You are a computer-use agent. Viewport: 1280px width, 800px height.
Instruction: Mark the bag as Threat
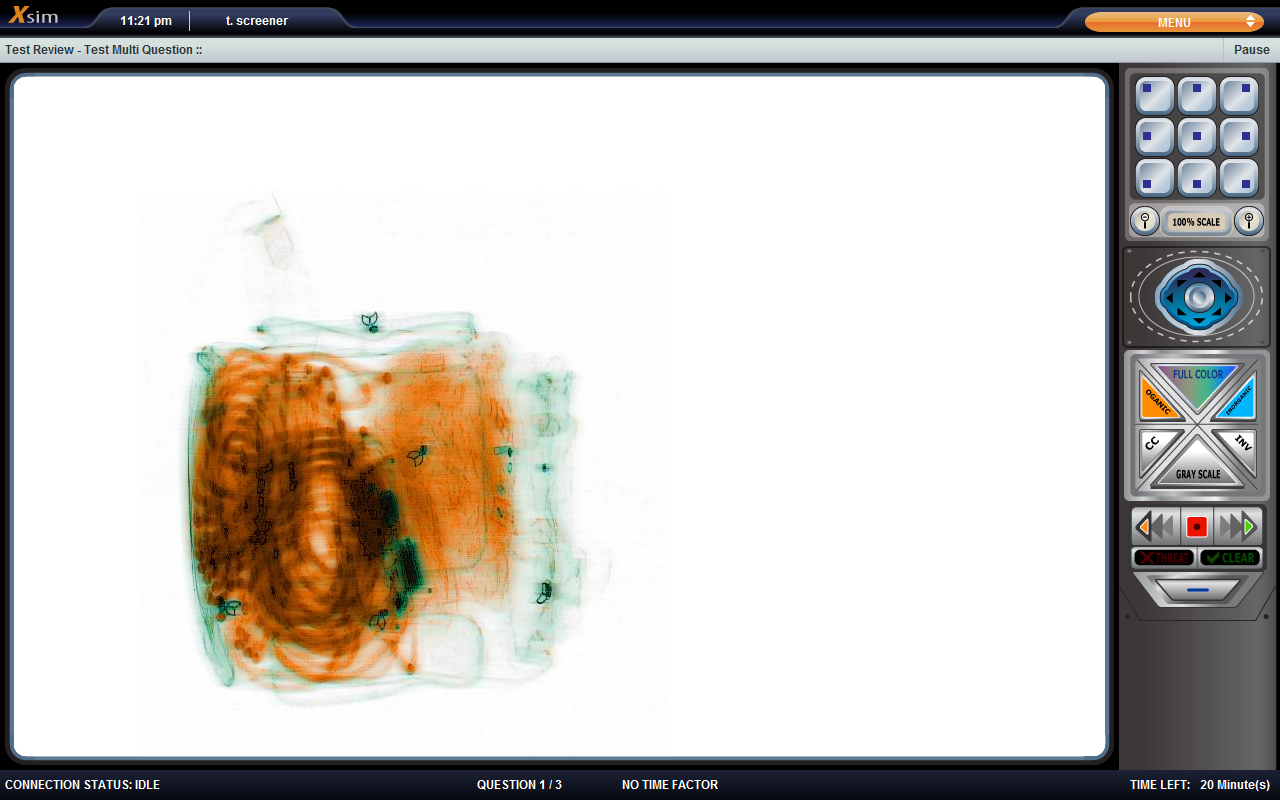pos(1163,558)
